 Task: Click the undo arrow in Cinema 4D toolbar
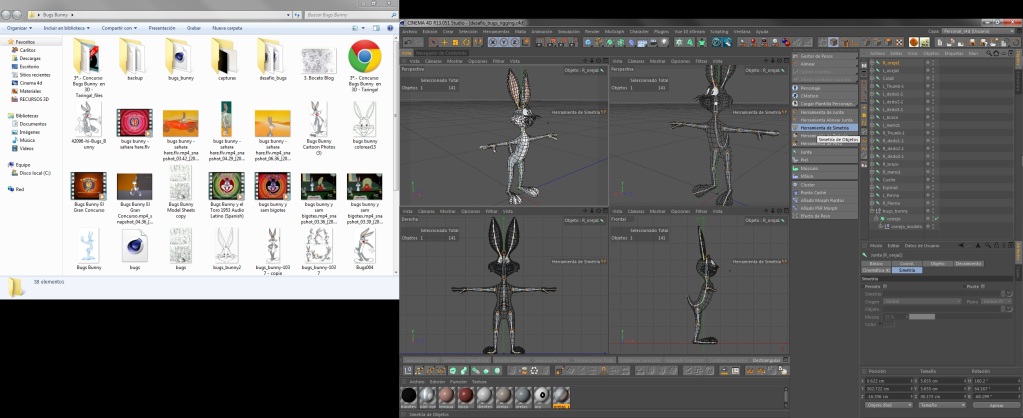[408, 42]
